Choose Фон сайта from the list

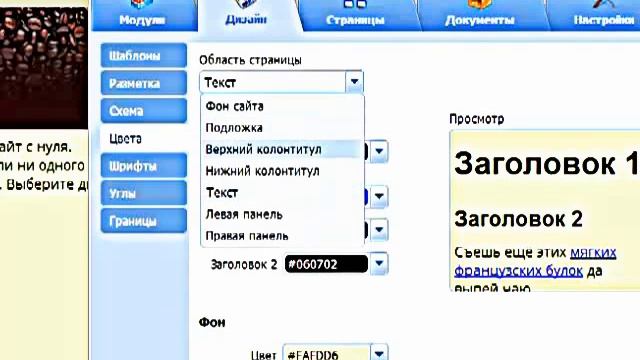point(282,107)
